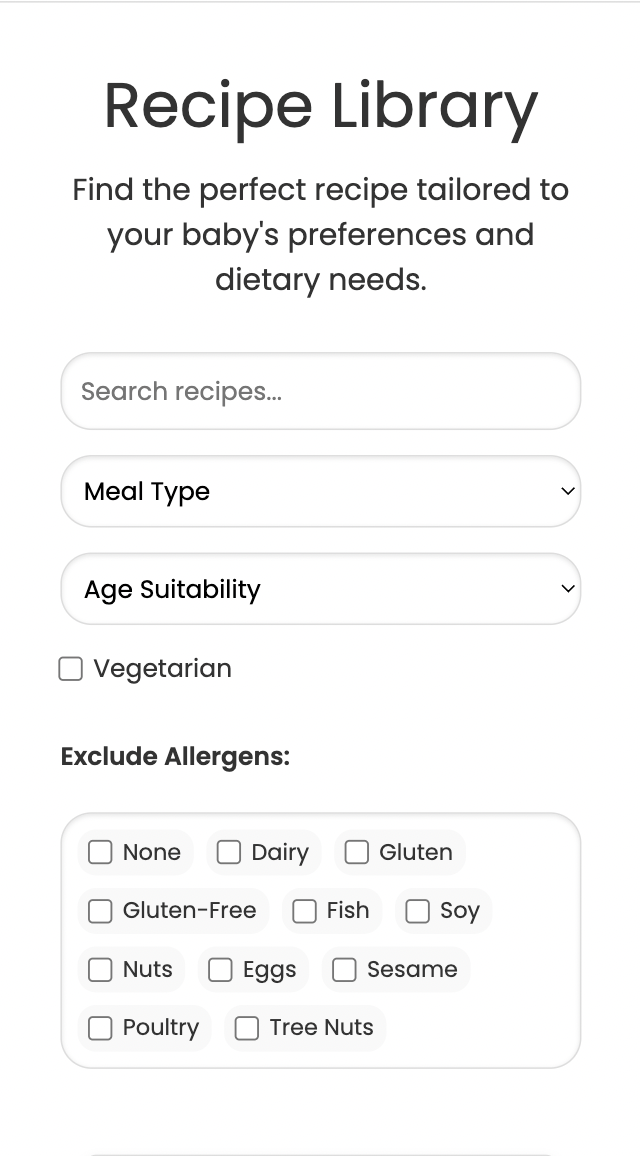
Task: Exclude Gluten allergen
Action: coord(357,852)
